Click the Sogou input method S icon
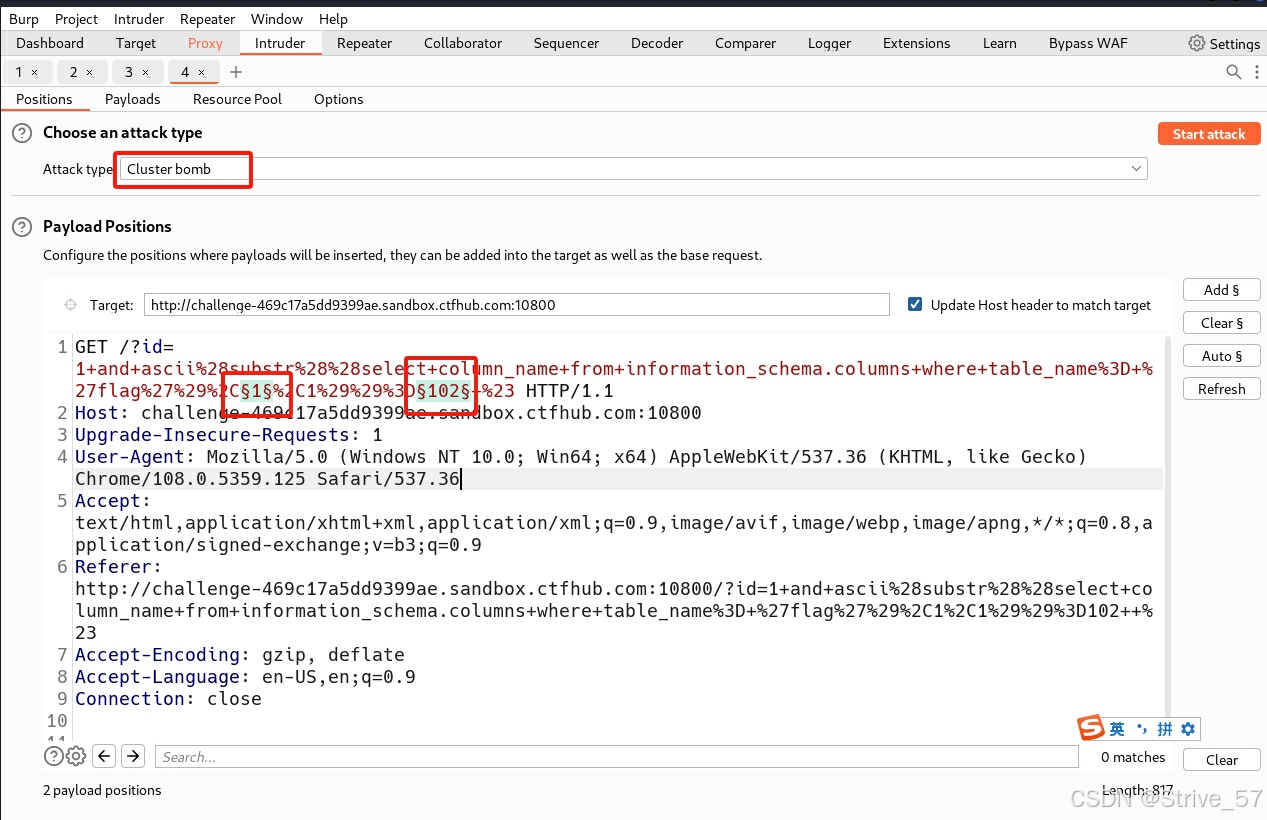 click(x=1090, y=728)
